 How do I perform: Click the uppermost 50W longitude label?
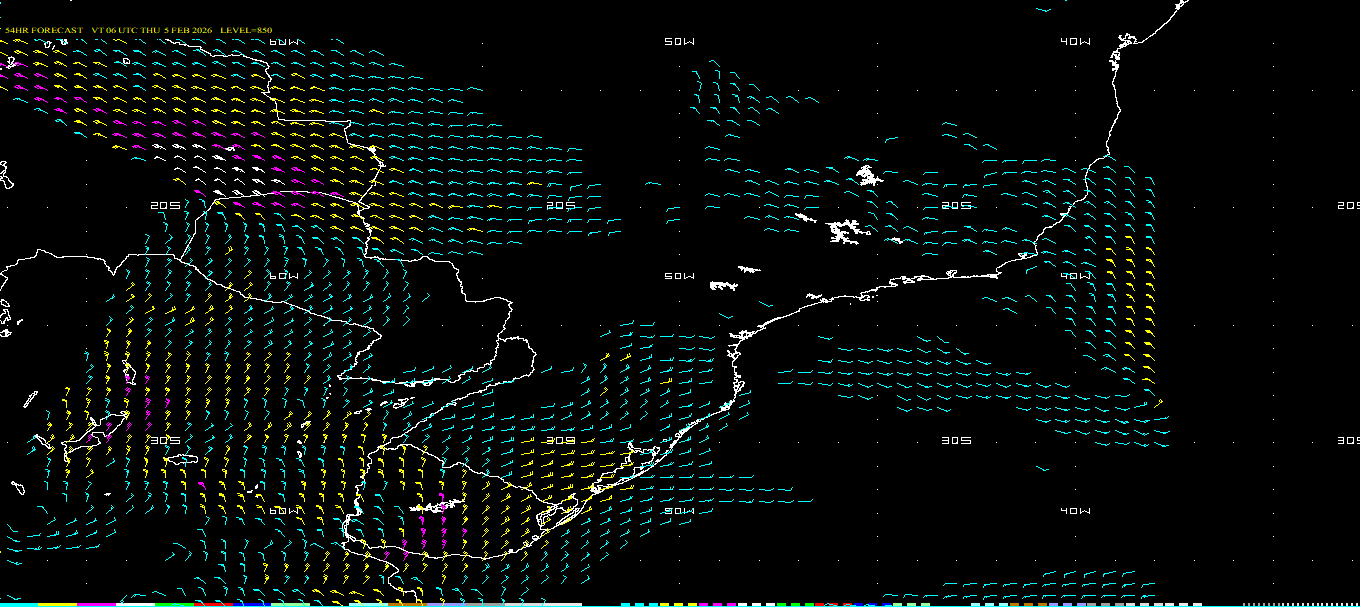679,42
